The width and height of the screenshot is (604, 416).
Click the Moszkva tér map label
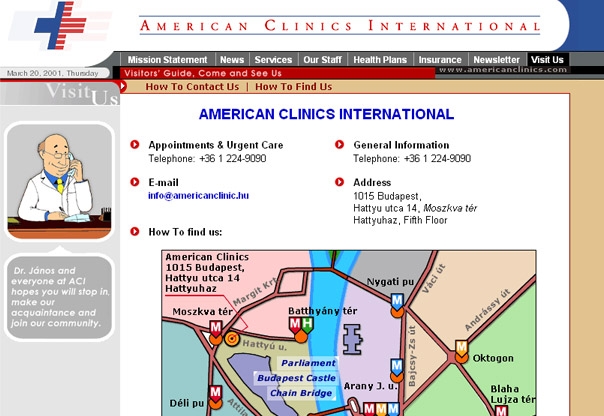coord(202,311)
